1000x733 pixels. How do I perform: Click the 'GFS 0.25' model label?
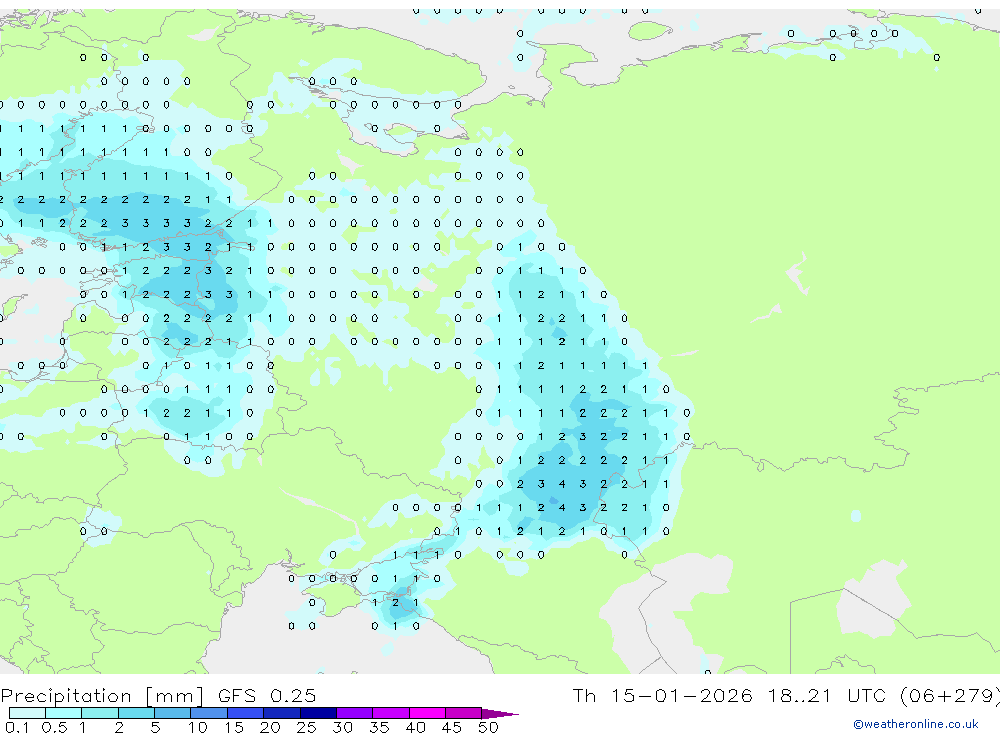pos(267,695)
